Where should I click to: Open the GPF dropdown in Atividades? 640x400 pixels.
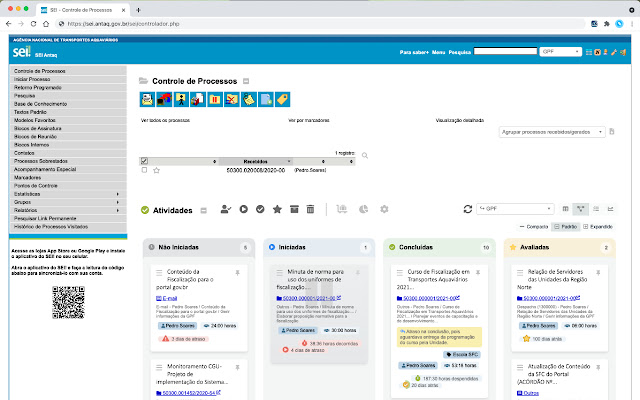[515, 209]
